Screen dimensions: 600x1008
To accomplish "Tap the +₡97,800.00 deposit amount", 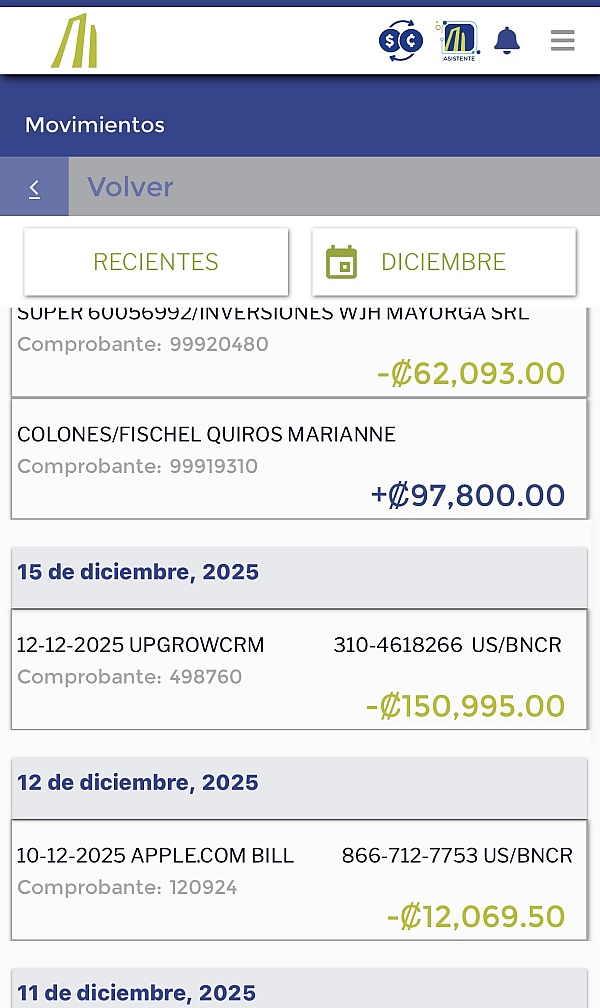I will [x=468, y=495].
